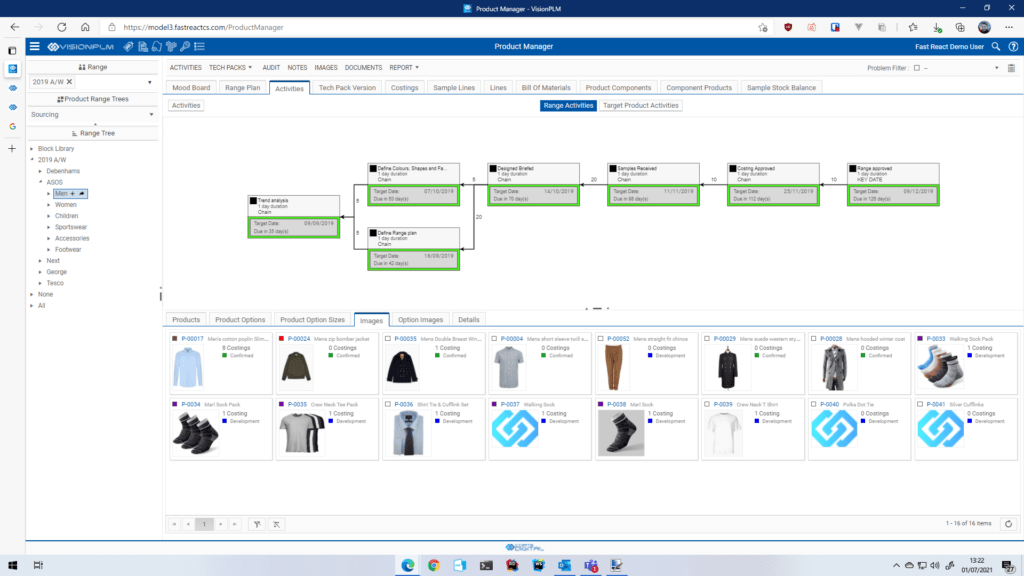Image resolution: width=1024 pixels, height=576 pixels.
Task: Open global search via the magnifier icon top right
Action: [996, 46]
